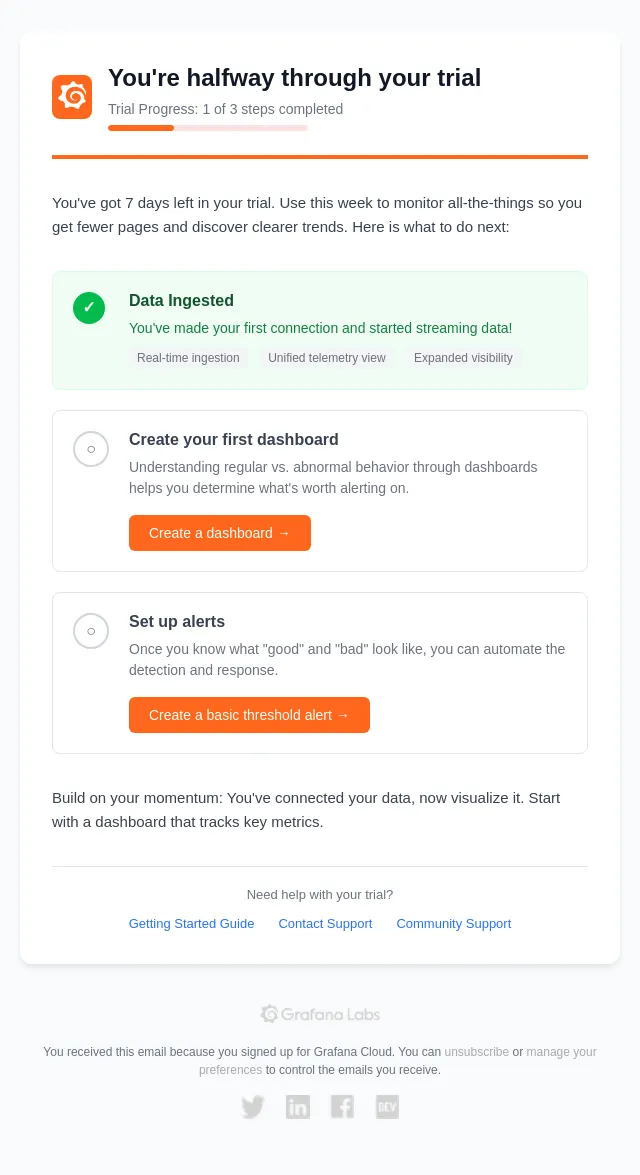Click the unsubscribe link
The width and height of the screenshot is (640, 1175).
(477, 1051)
